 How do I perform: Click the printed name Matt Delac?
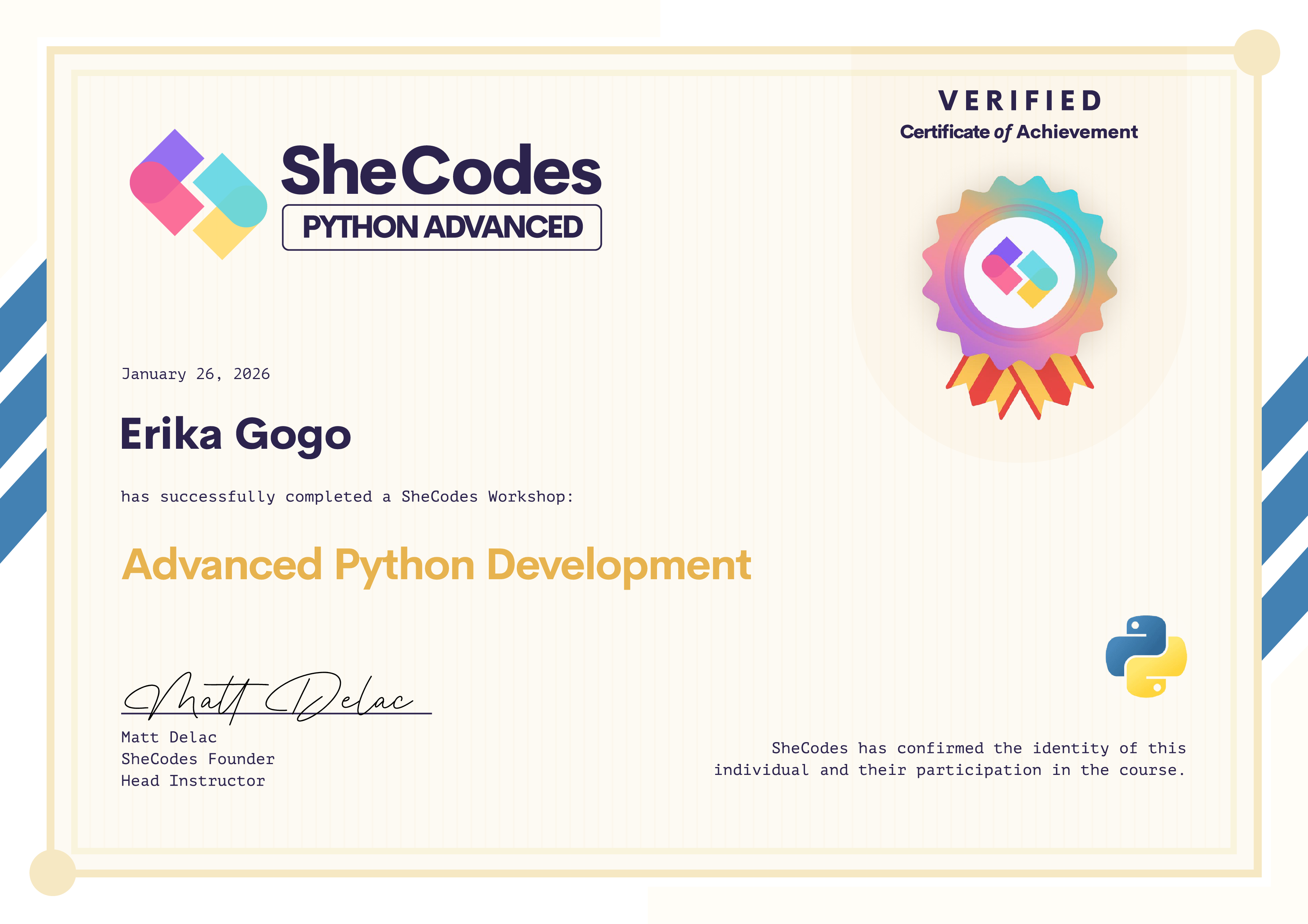pos(169,737)
